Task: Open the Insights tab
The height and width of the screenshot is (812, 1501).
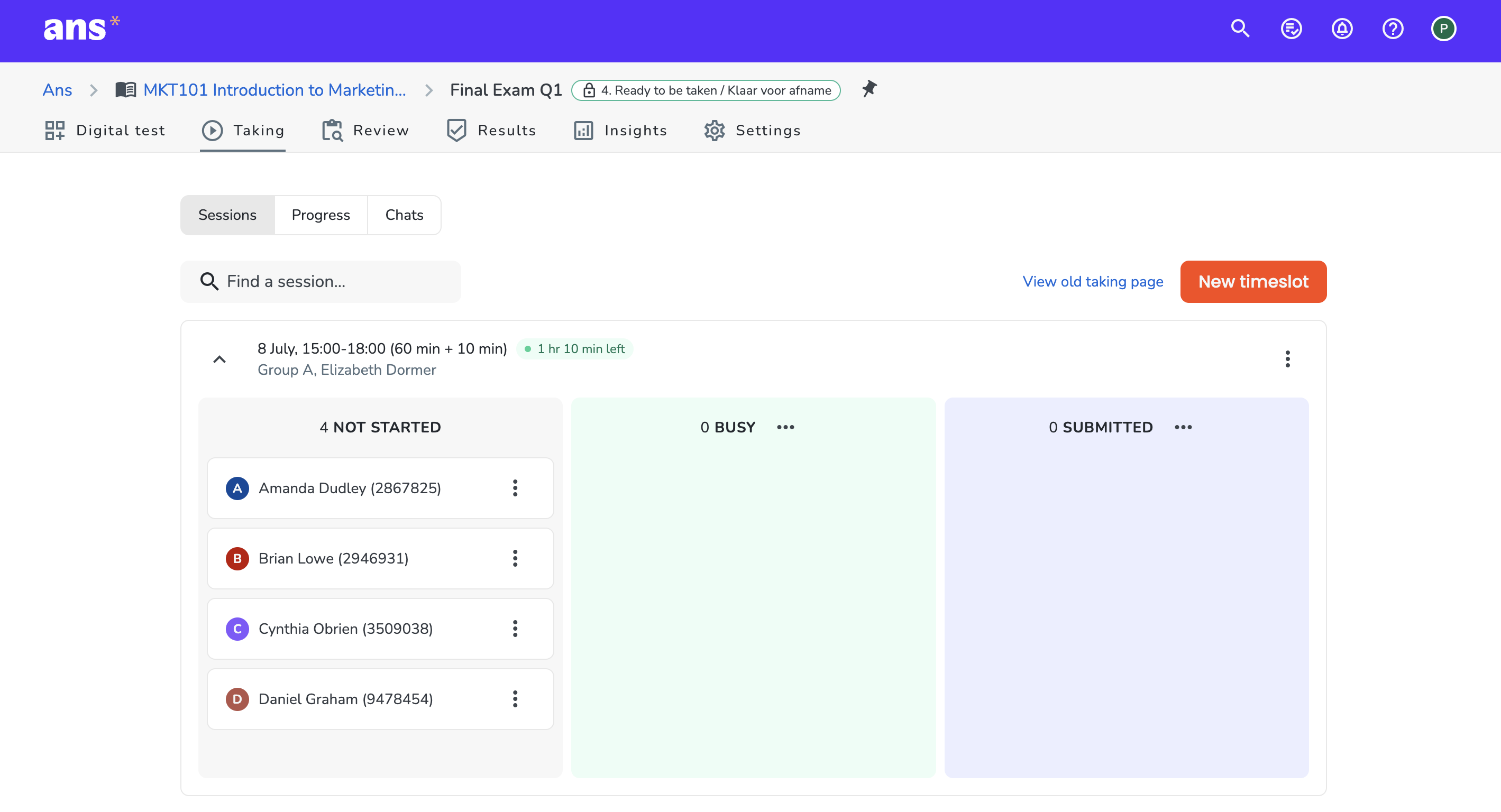Action: [620, 131]
